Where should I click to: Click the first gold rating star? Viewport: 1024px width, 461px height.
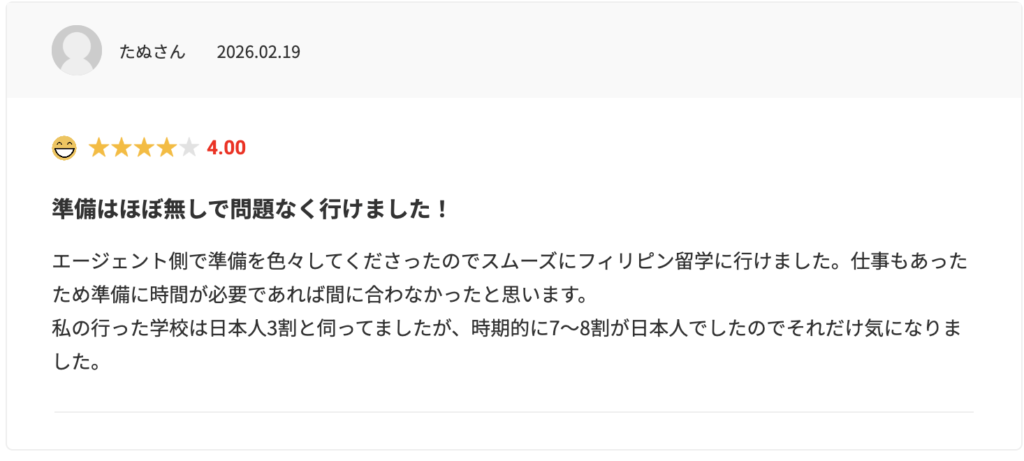[x=99, y=148]
